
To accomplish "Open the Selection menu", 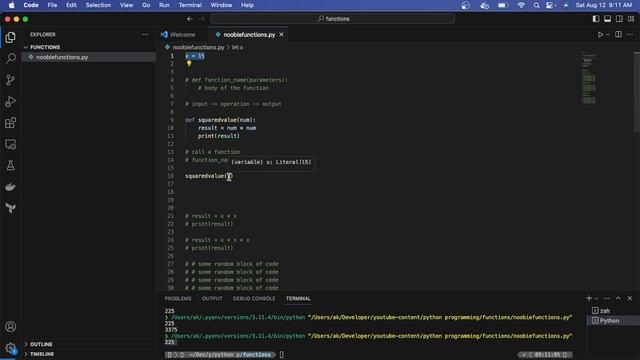I will 98,5.
